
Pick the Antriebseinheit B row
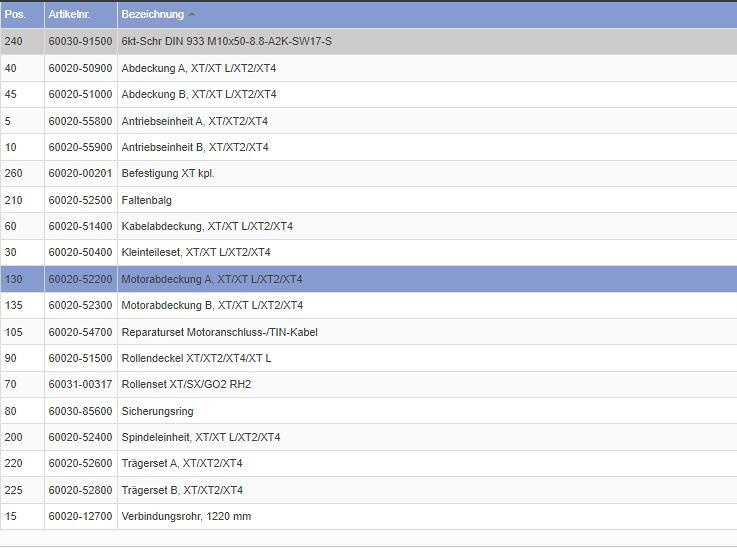[194, 147]
